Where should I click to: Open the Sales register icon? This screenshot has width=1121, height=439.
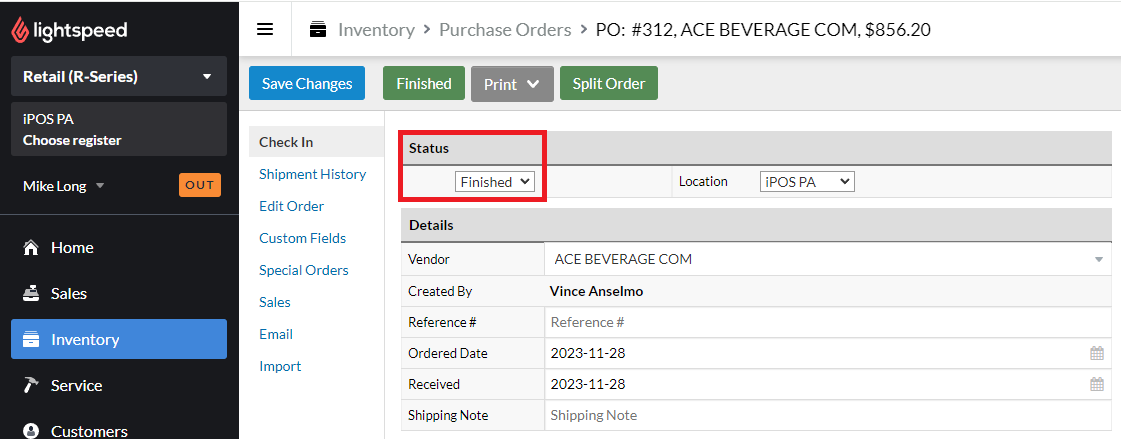(x=31, y=293)
